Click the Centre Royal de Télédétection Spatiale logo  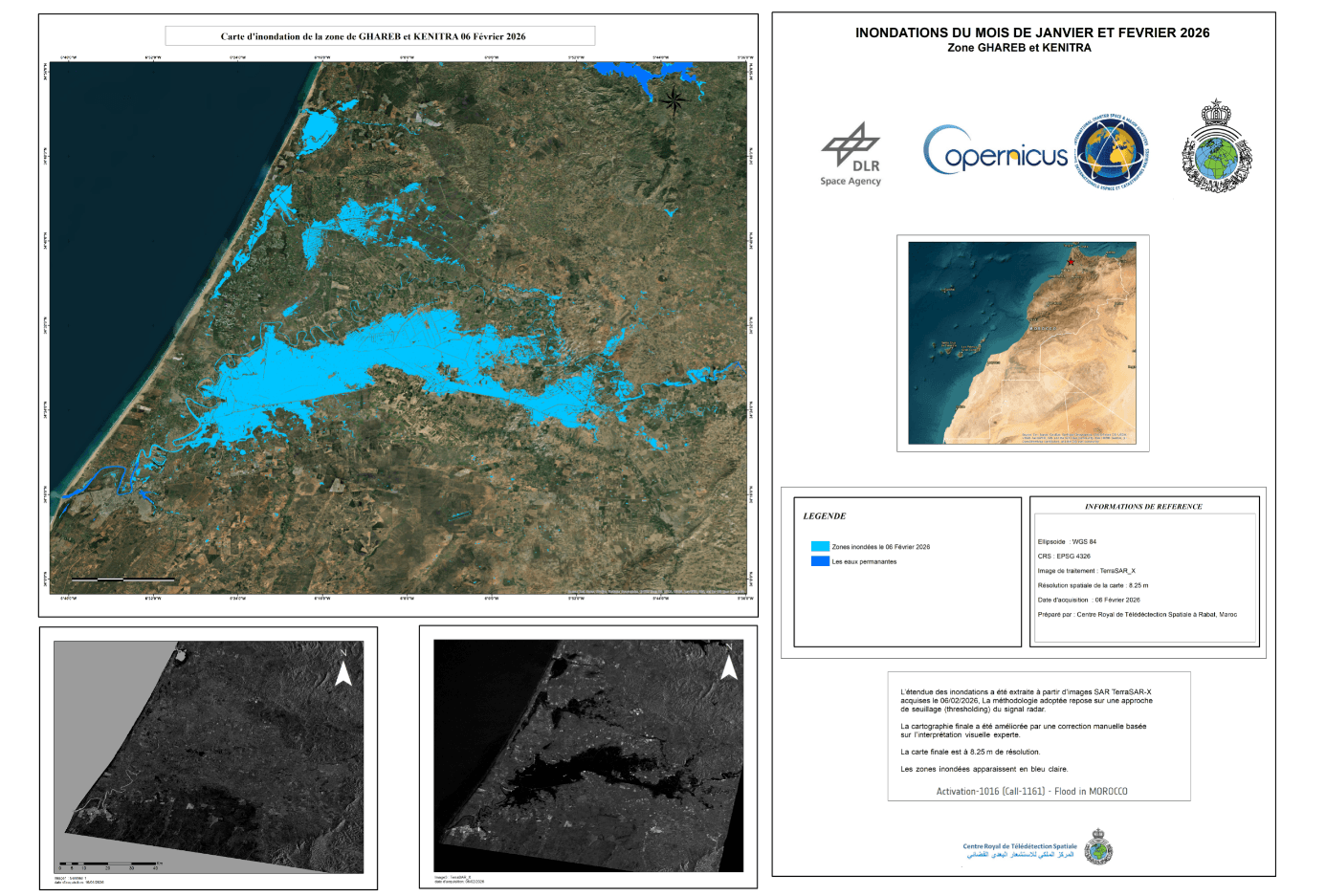pos(1098,847)
